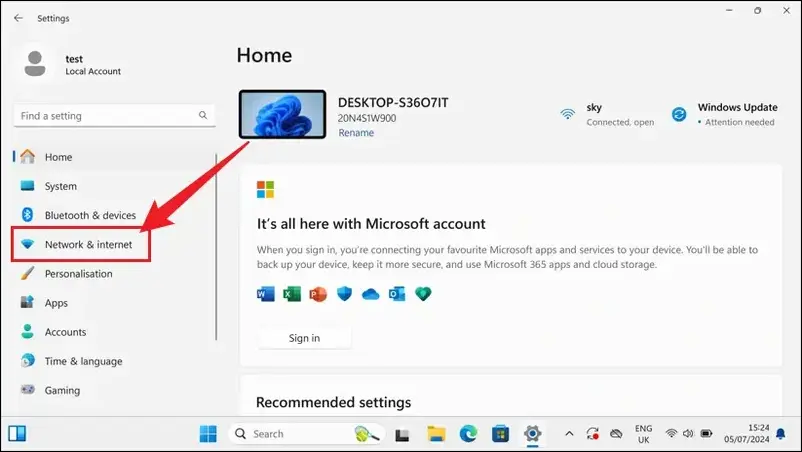Click the sidebar scrollbar
802x452 pixels.
click(x=216, y=246)
